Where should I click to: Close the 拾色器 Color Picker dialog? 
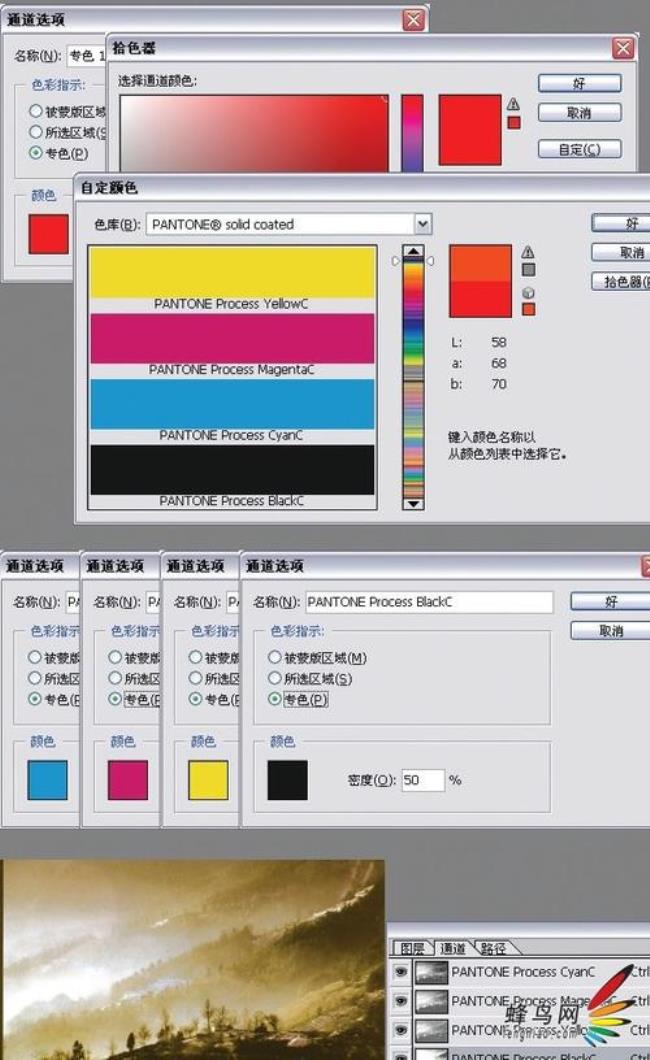pyautogui.click(x=623, y=48)
